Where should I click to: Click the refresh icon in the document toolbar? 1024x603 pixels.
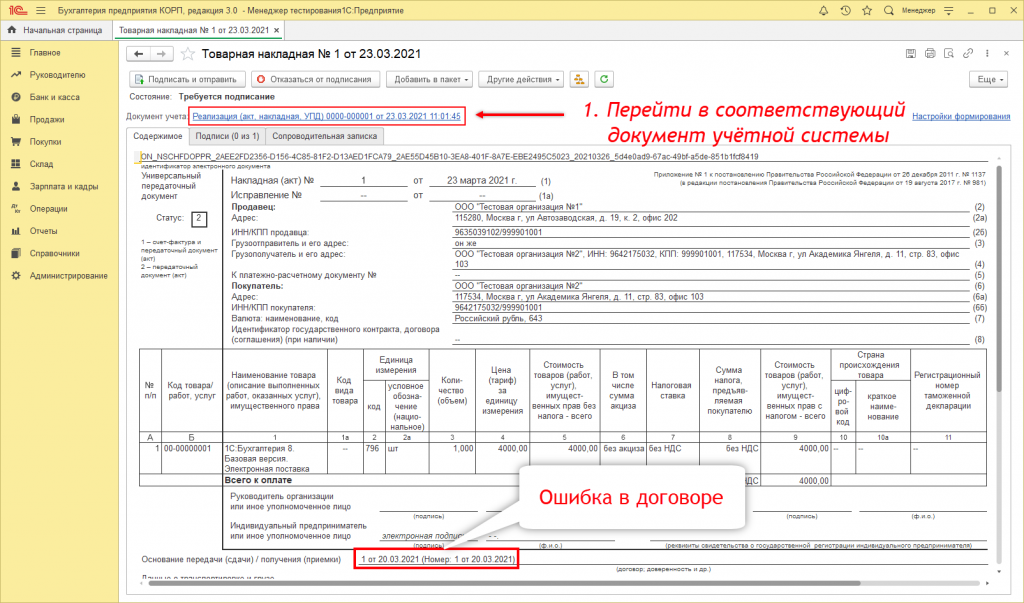(603, 79)
